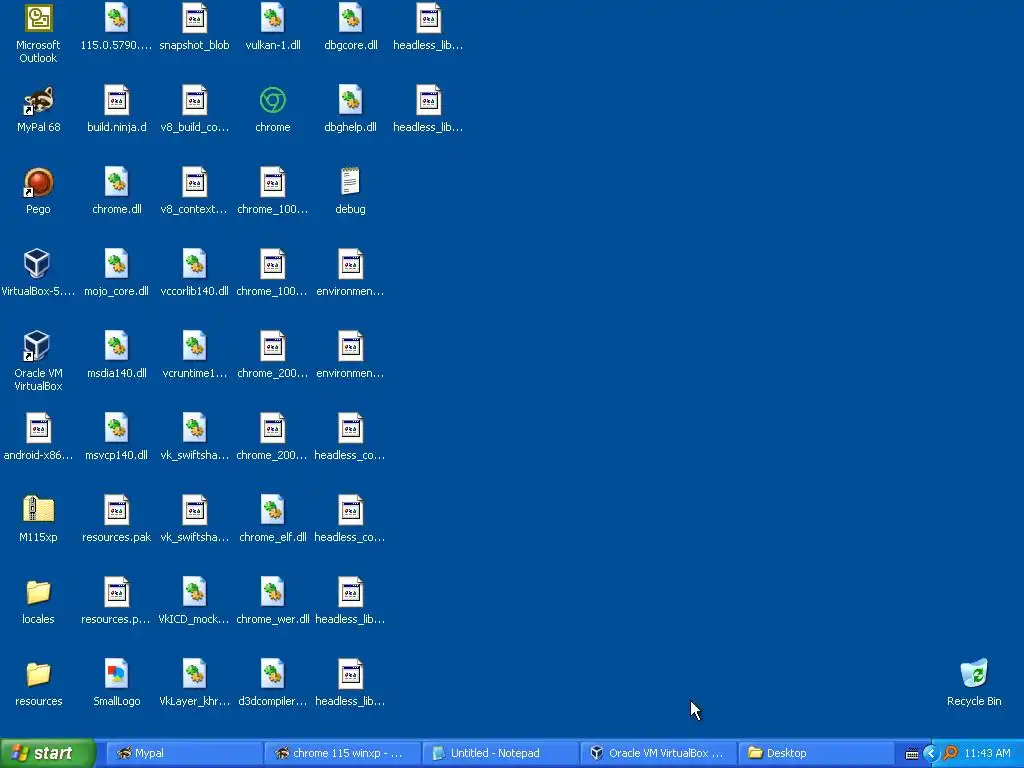Switch to the Mypal taskbar window
The height and width of the screenshot is (768, 1024).
point(184,753)
